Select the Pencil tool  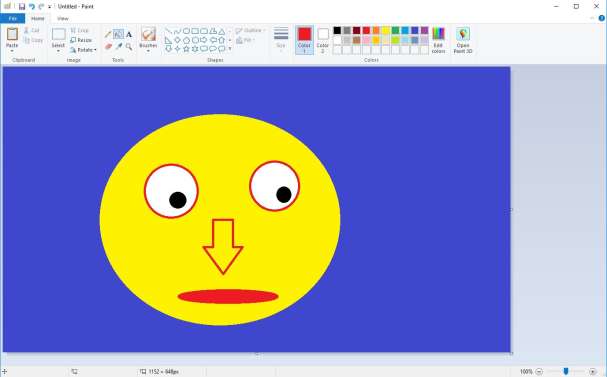coord(108,34)
